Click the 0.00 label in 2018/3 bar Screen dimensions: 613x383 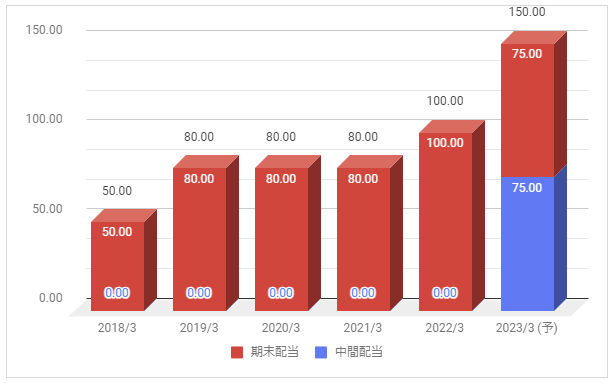(117, 293)
